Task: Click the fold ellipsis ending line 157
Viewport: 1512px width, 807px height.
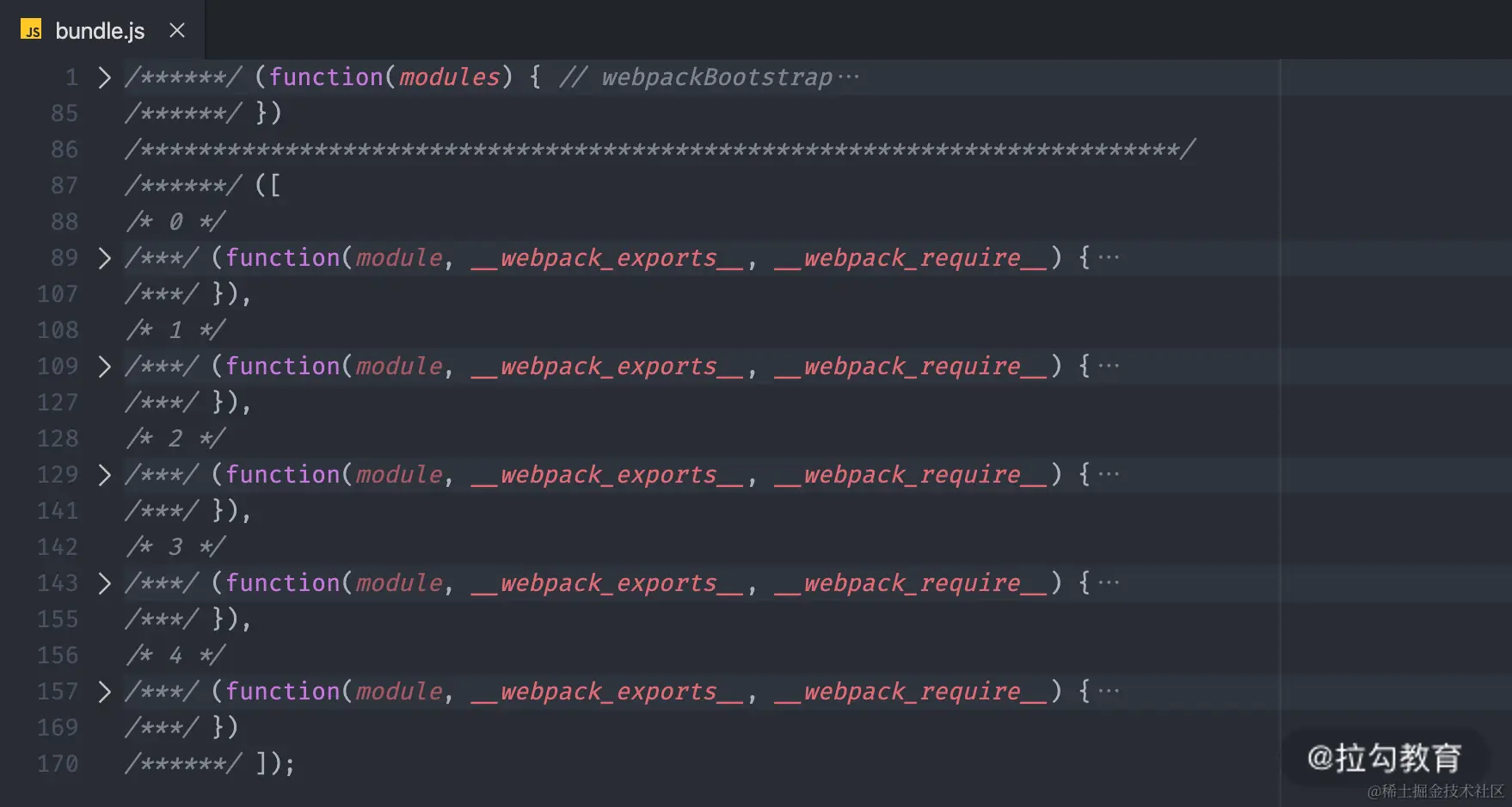Action: pyautogui.click(x=1109, y=691)
